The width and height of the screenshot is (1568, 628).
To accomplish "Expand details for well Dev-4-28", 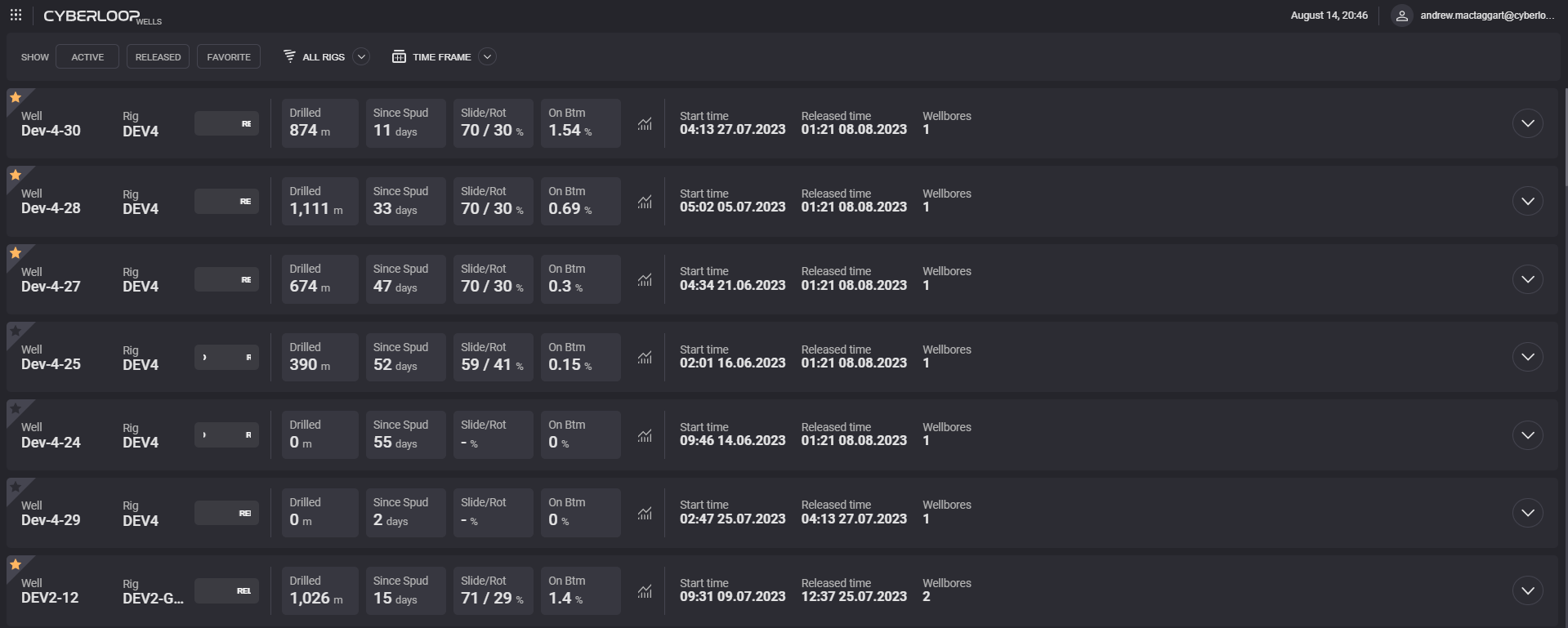I will tap(1527, 202).
